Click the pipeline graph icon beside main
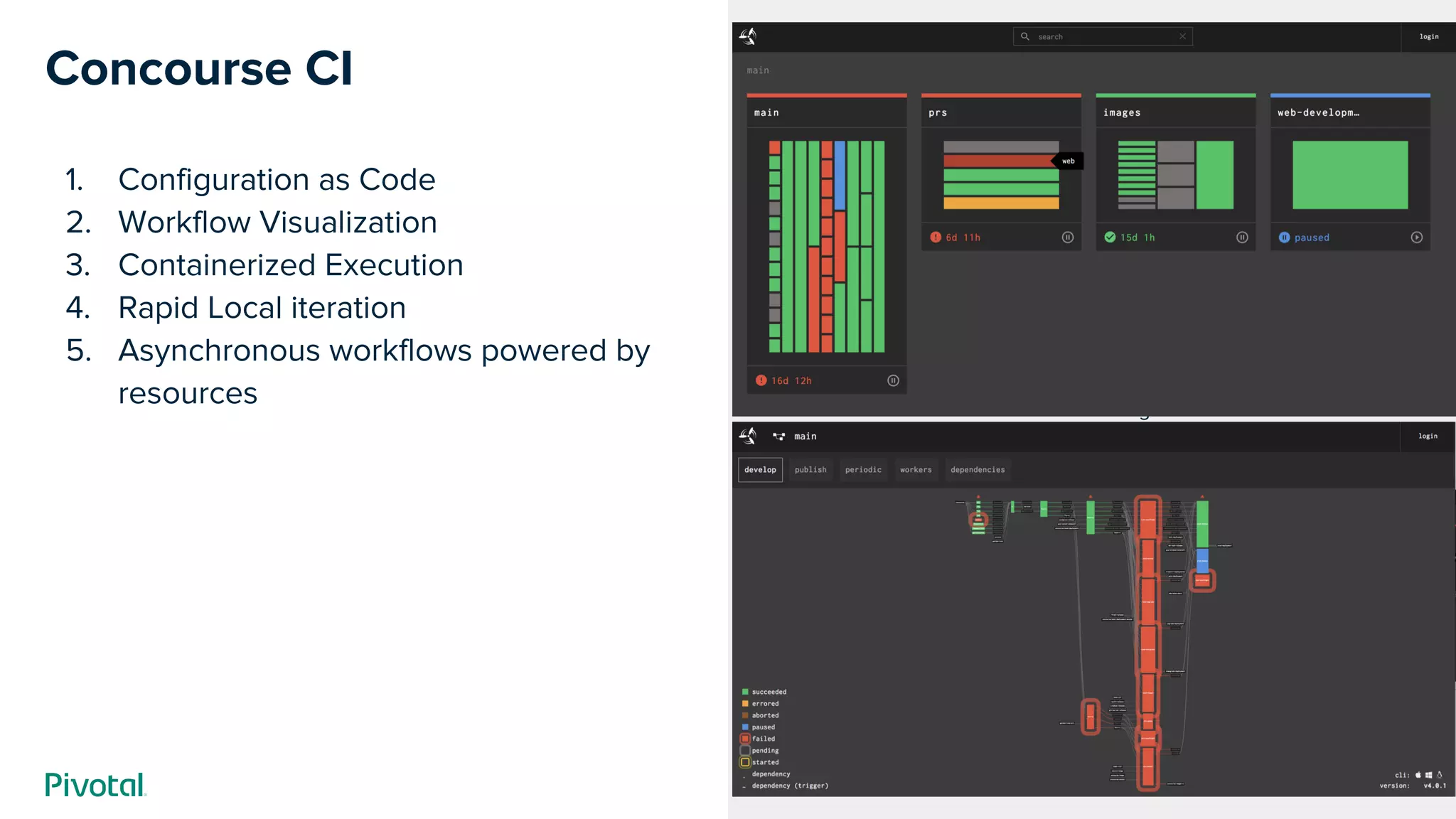This screenshot has height=819, width=1456. point(779,437)
